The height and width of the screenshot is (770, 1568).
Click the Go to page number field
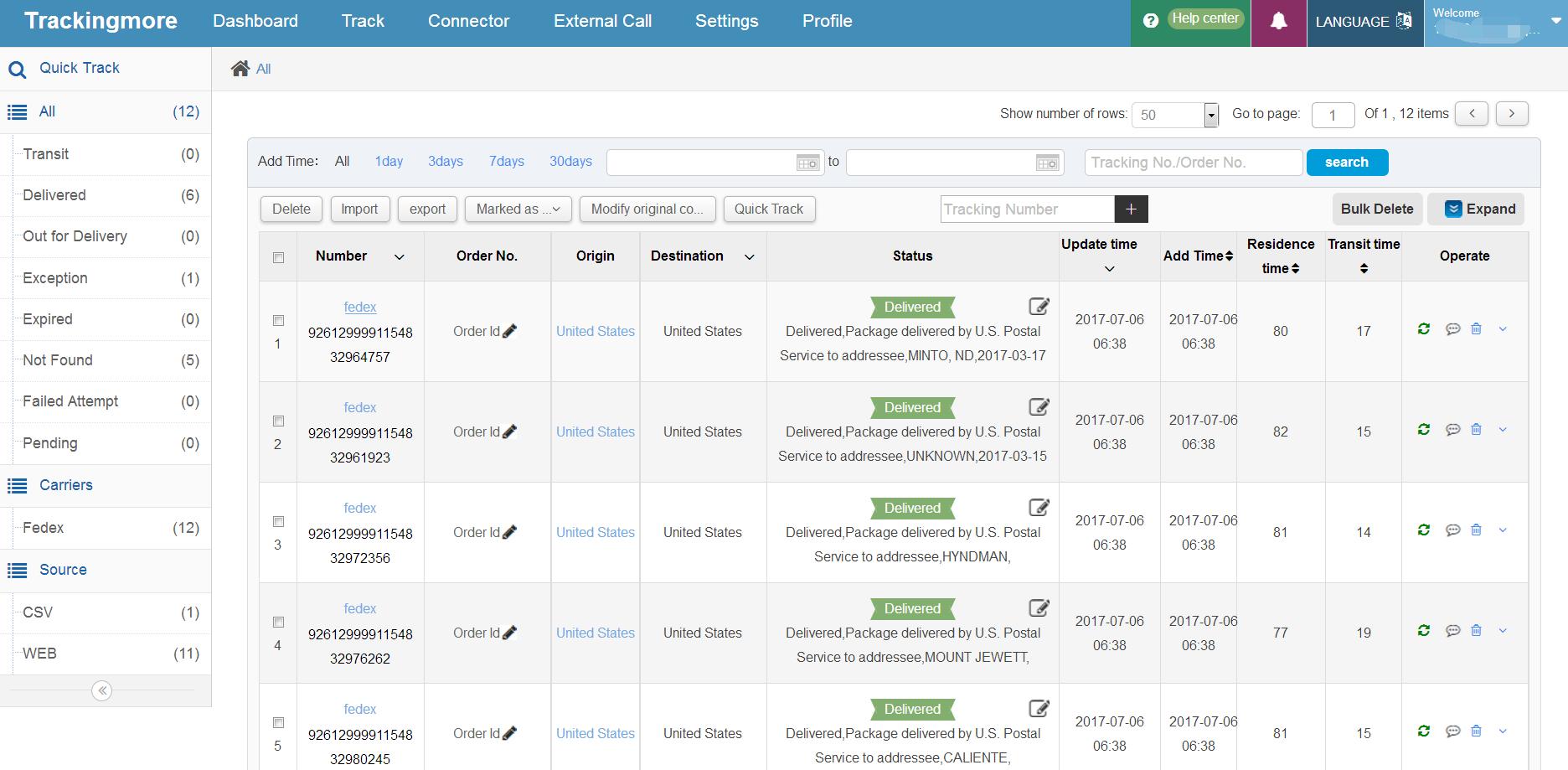[x=1333, y=115]
